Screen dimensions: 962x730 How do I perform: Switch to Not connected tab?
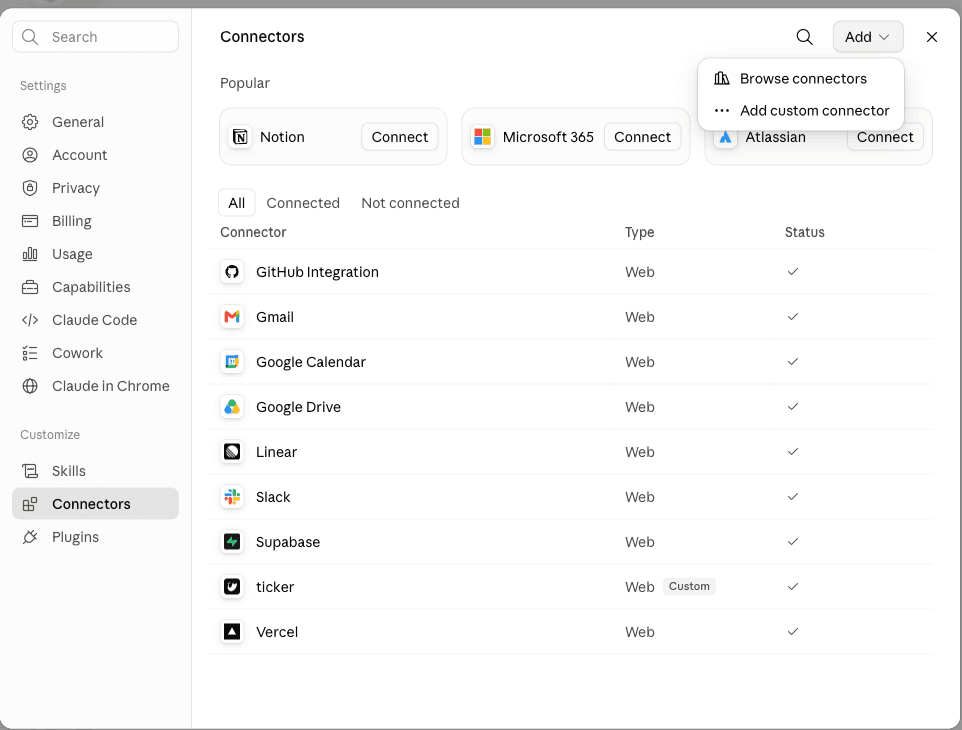click(x=410, y=203)
